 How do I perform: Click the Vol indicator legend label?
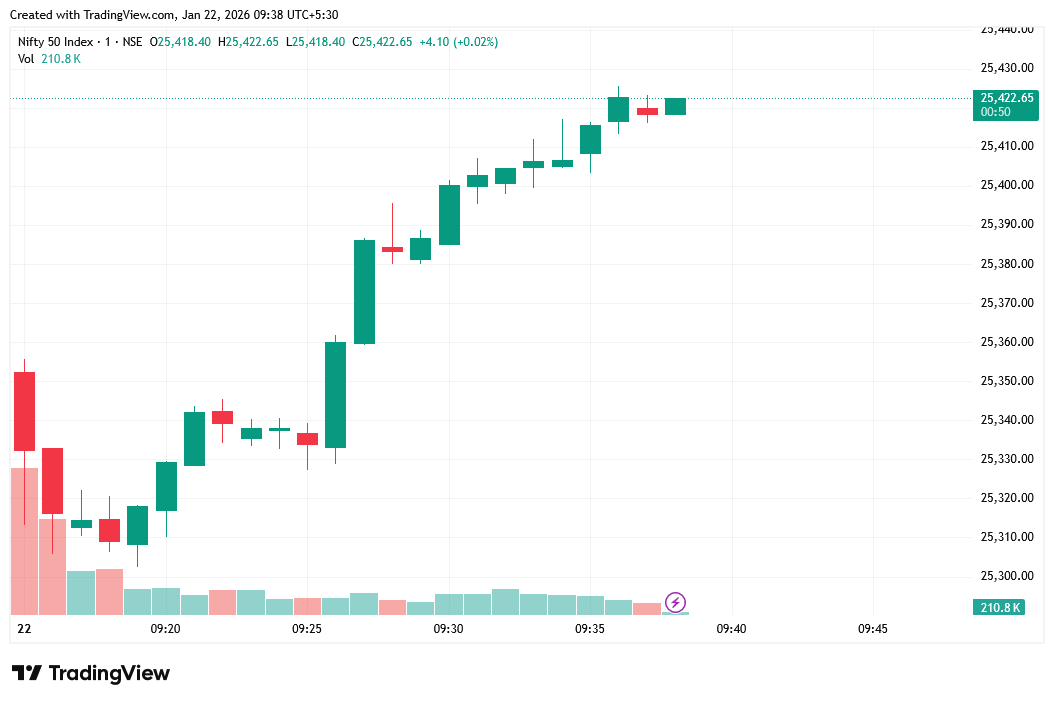point(26,59)
